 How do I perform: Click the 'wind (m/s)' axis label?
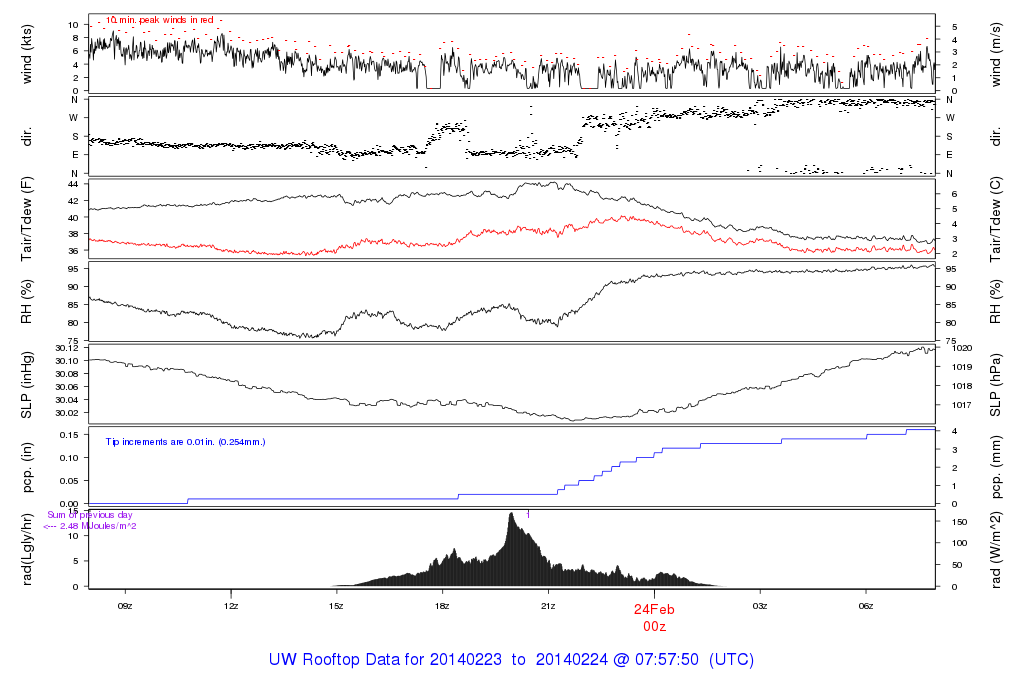pyautogui.click(x=995, y=54)
